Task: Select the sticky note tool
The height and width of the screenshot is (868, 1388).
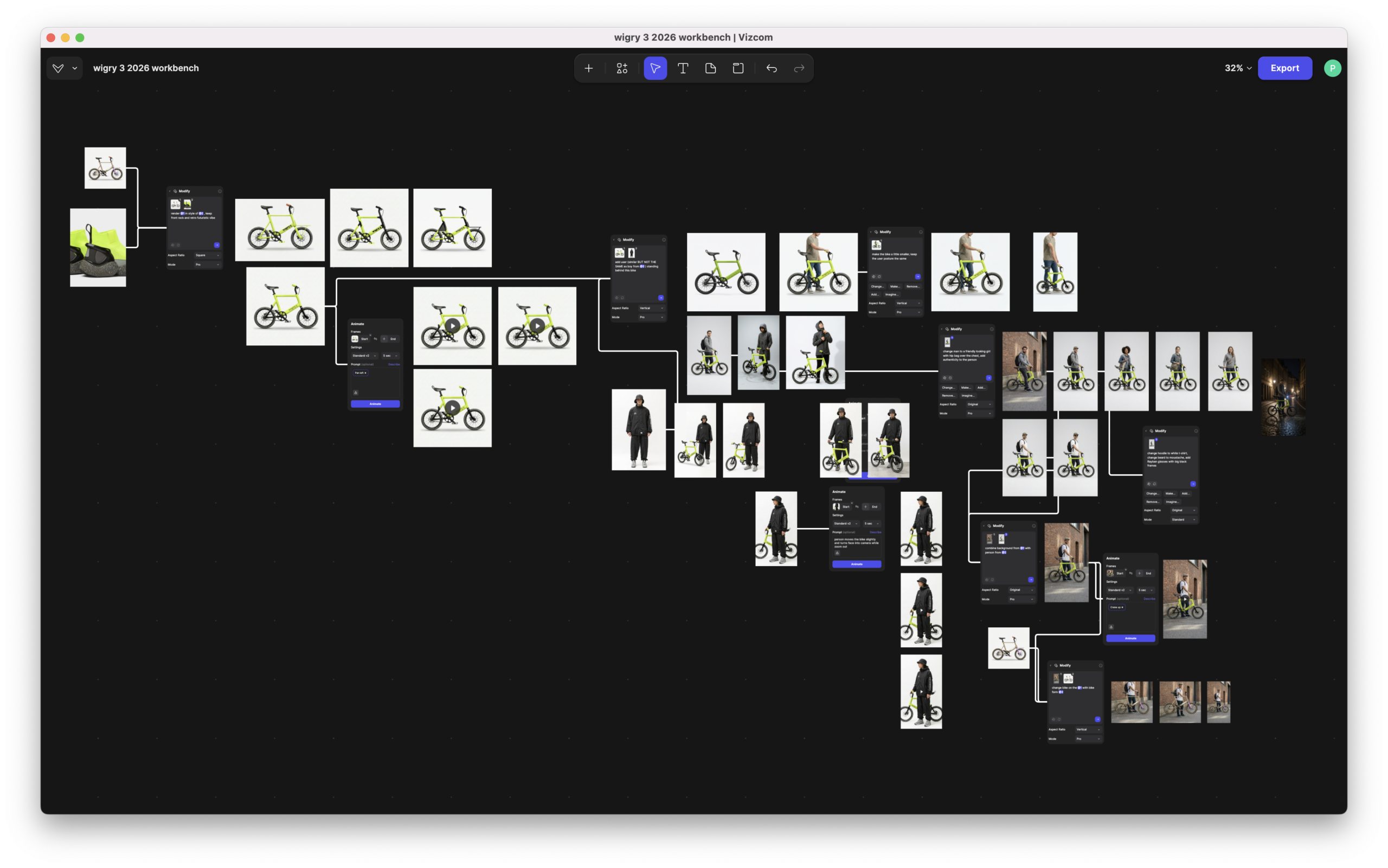Action: pos(710,68)
